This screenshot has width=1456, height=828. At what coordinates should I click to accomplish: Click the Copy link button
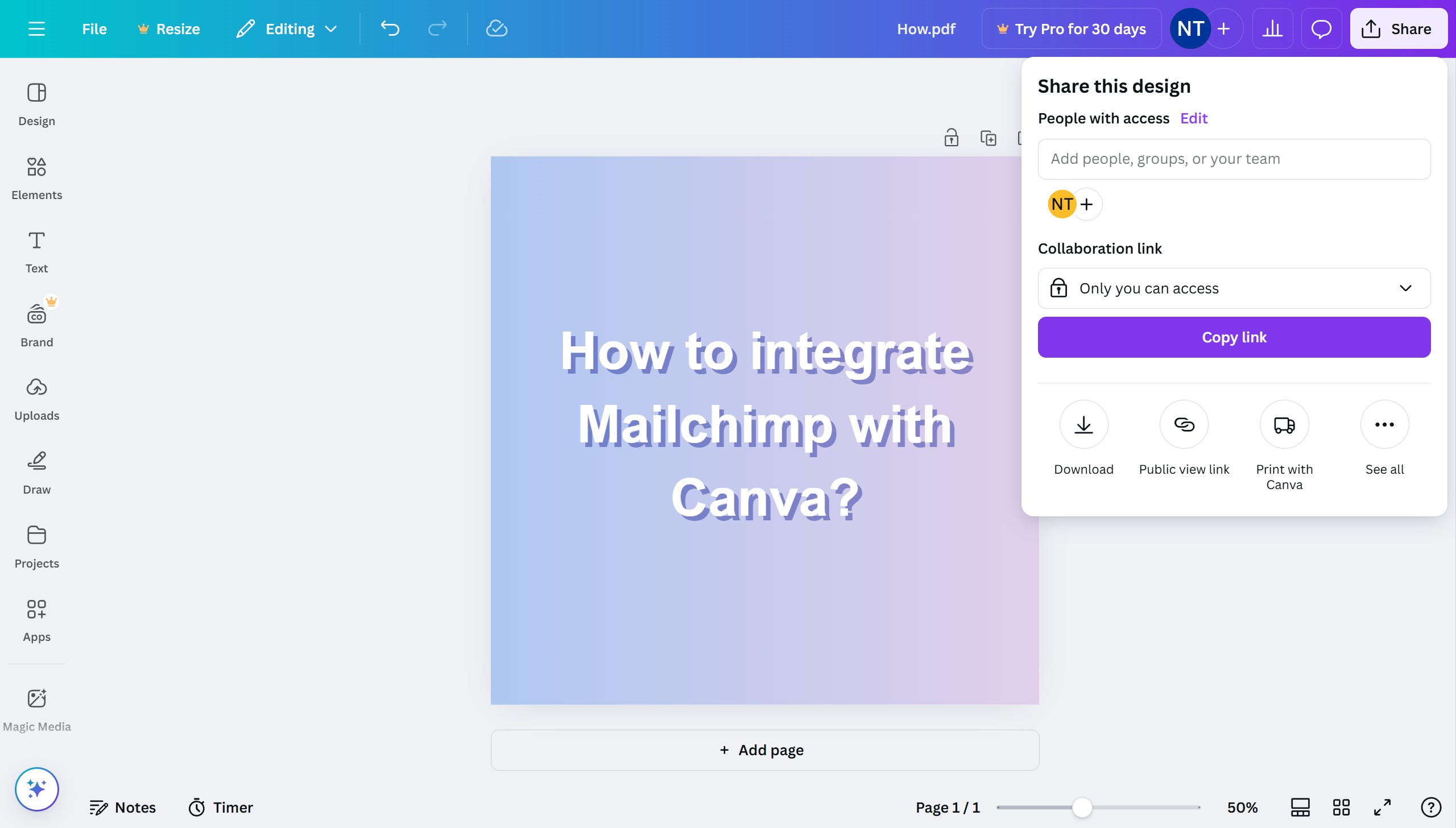[1234, 337]
